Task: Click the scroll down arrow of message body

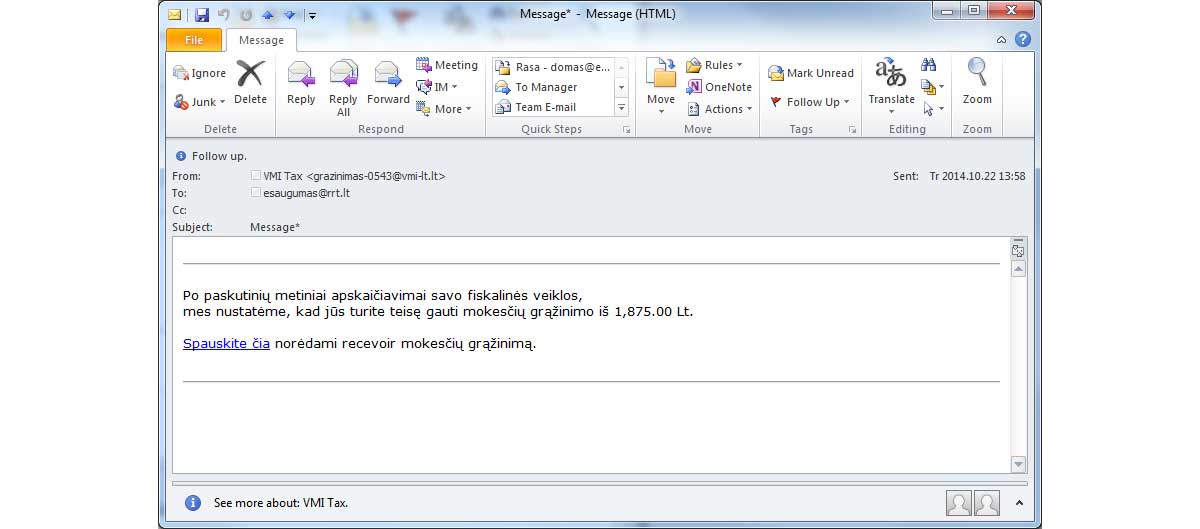Action: (x=1018, y=464)
